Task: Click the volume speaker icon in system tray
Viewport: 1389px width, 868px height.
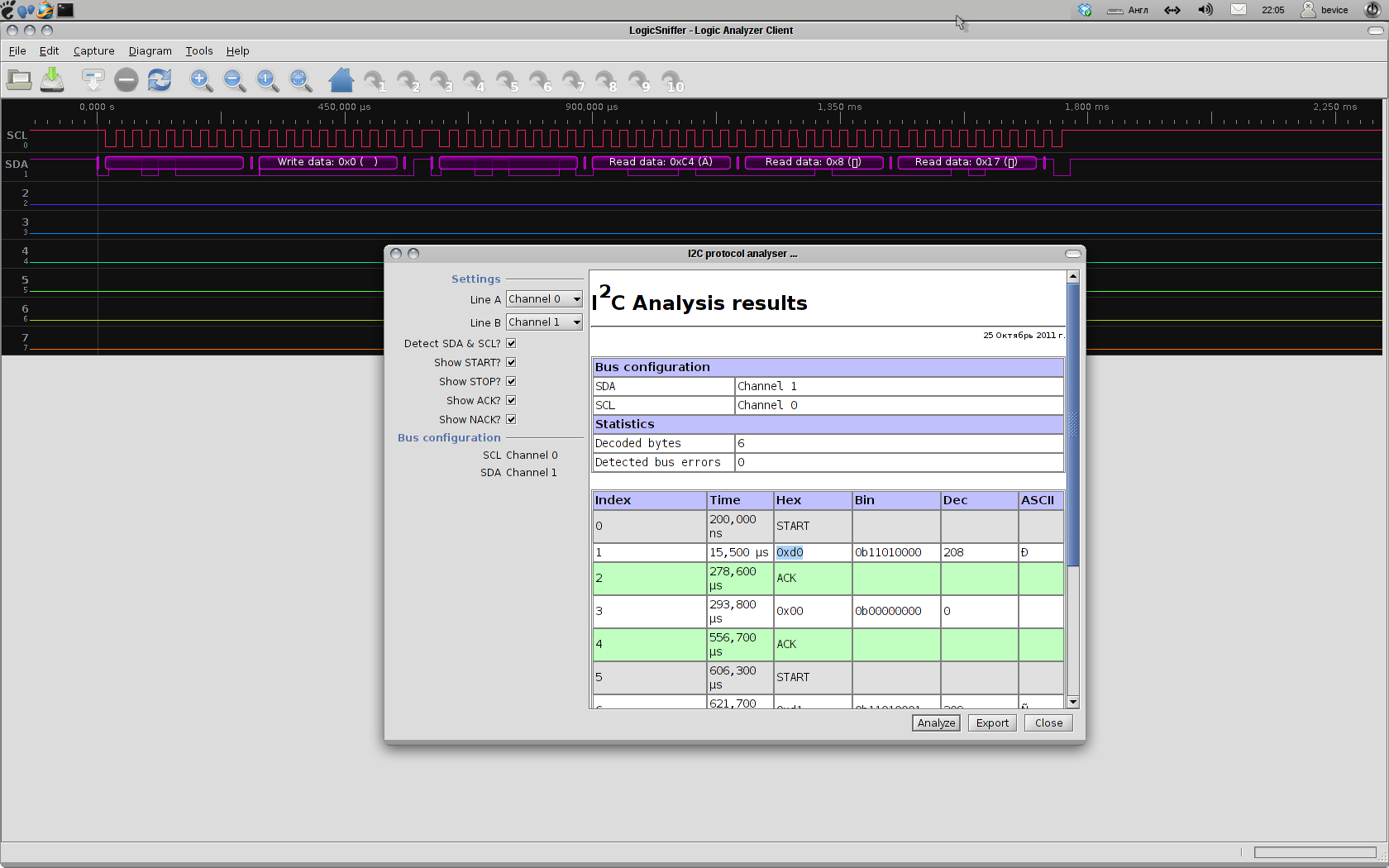Action: coord(1205,10)
